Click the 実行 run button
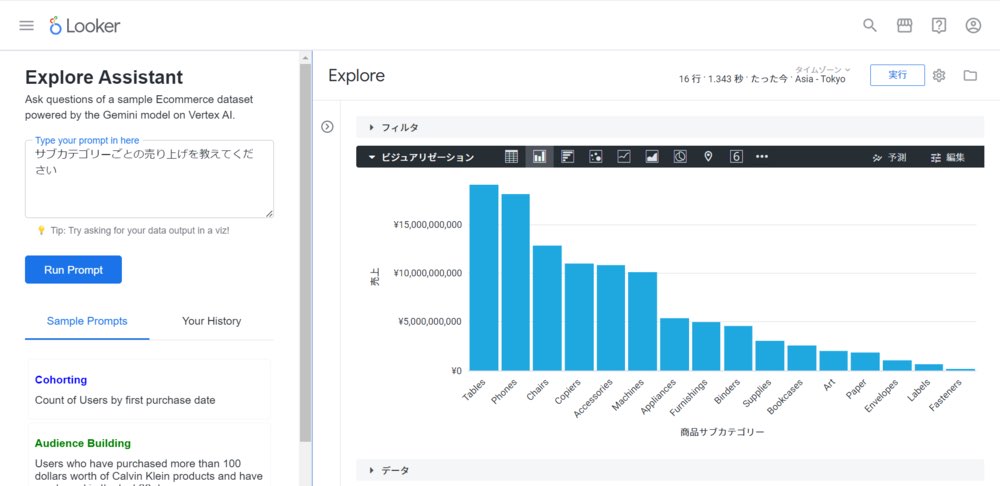This screenshot has width=1000, height=486. coord(897,75)
